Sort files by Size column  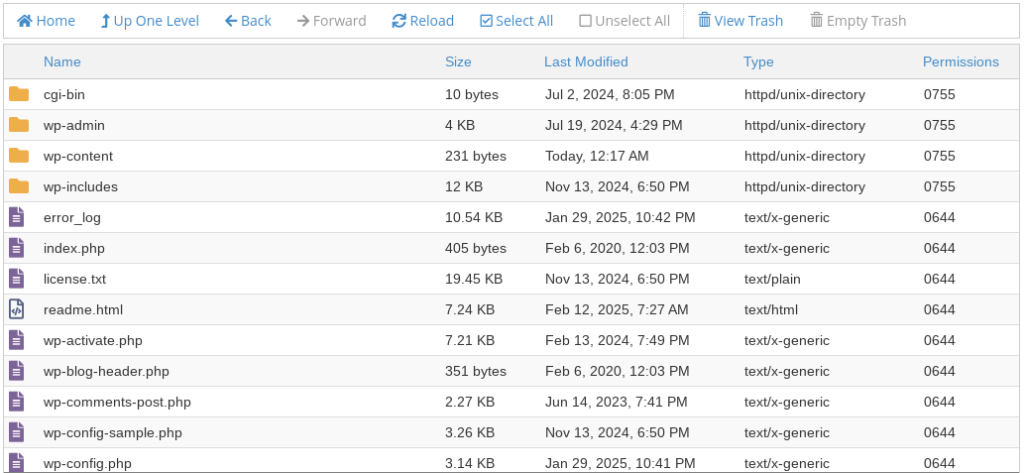pyautogui.click(x=458, y=61)
